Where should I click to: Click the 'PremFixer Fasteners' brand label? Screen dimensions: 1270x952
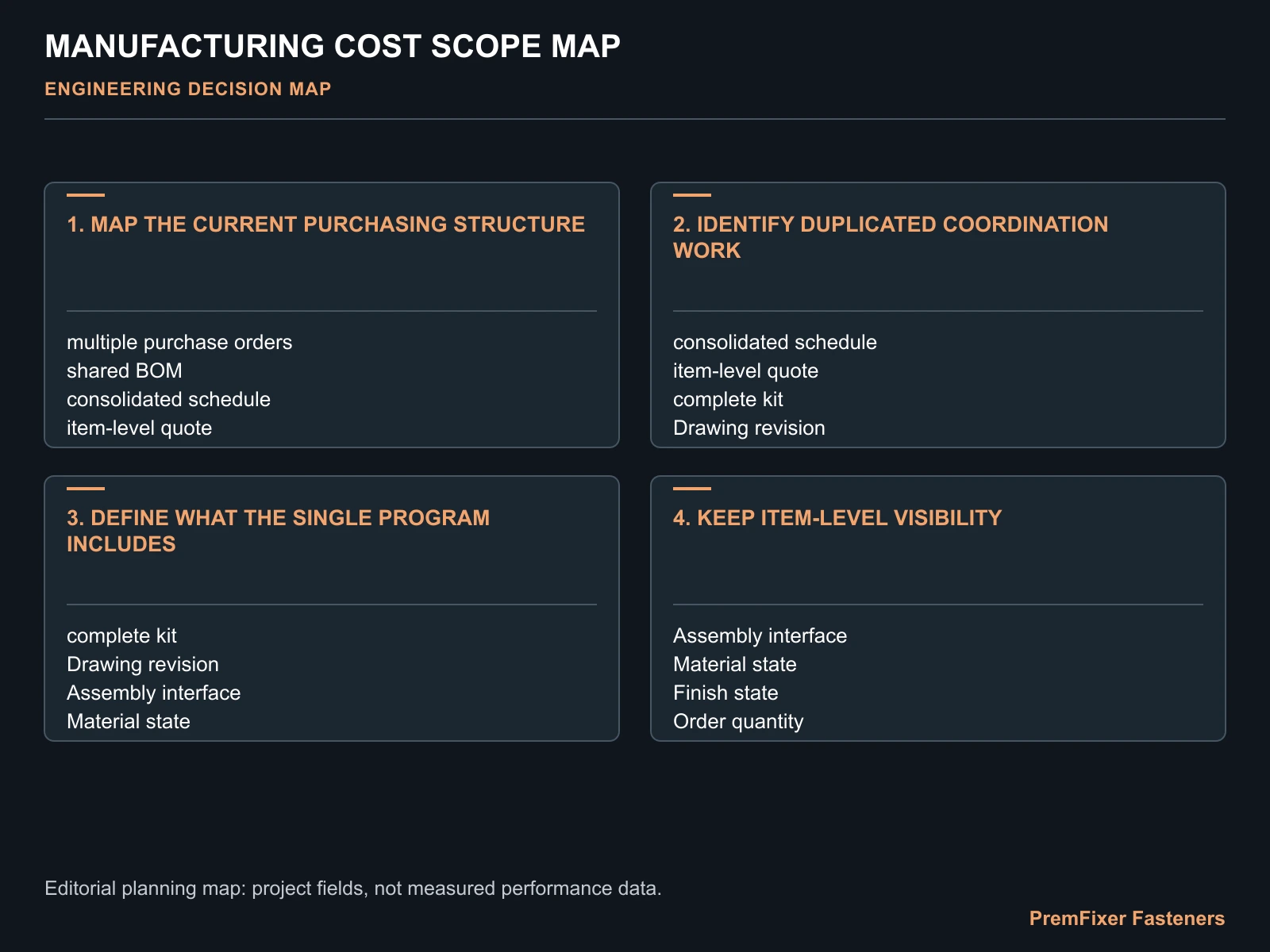click(1127, 919)
